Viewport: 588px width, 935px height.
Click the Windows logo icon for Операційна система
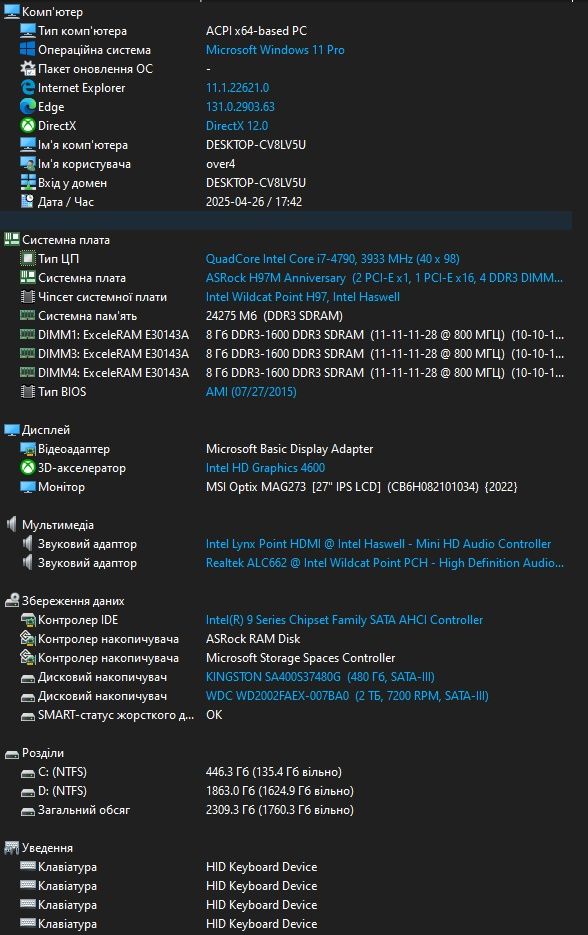[27, 49]
